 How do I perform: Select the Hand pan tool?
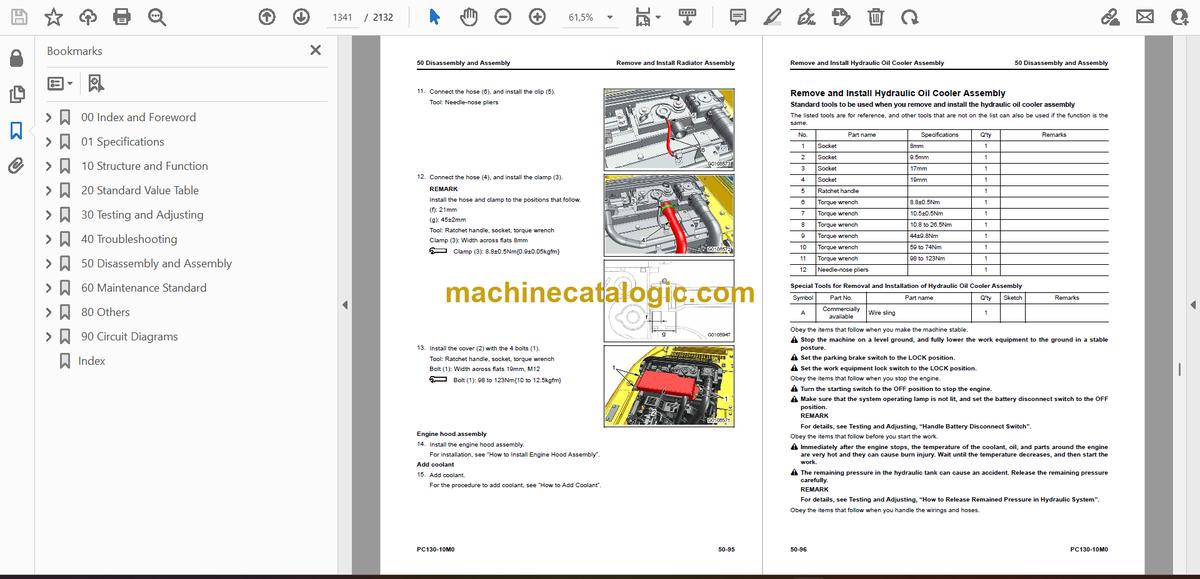[x=468, y=17]
